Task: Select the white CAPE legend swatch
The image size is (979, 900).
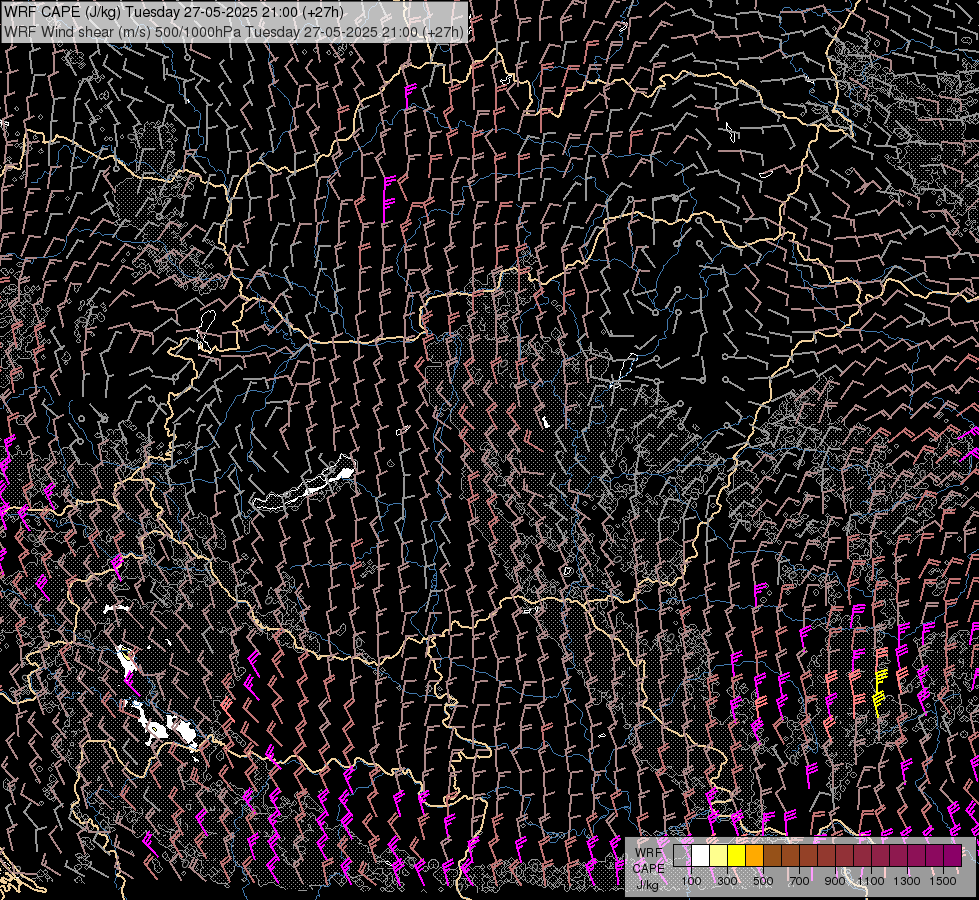Action: [x=701, y=855]
